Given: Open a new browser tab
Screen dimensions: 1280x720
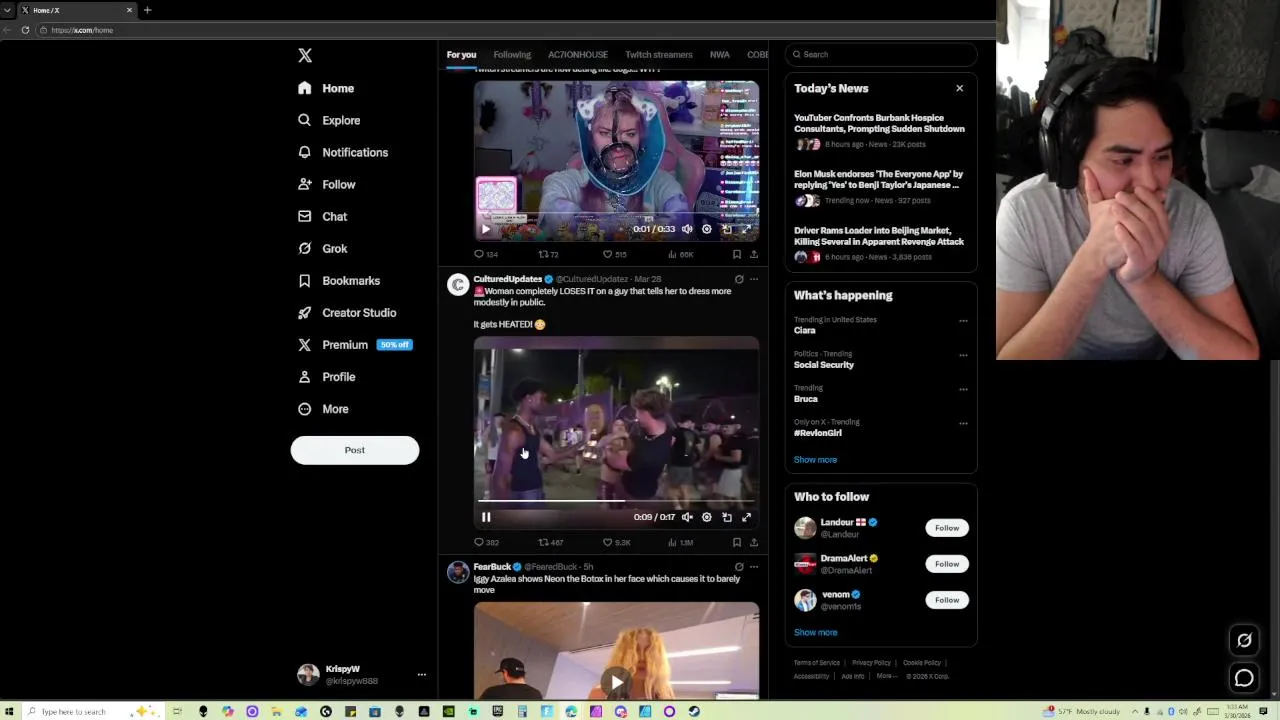Looking at the screenshot, I should pos(147,10).
